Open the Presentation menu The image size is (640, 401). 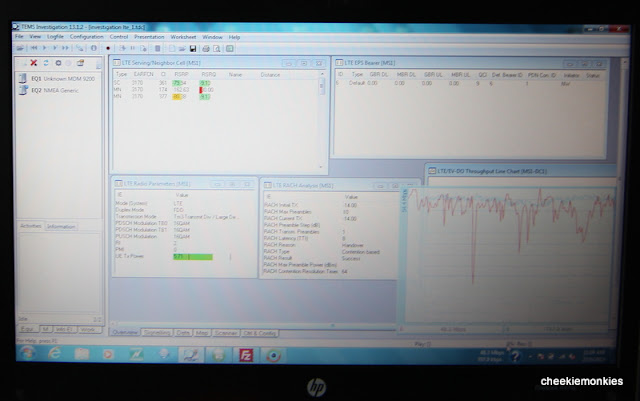[x=149, y=37]
